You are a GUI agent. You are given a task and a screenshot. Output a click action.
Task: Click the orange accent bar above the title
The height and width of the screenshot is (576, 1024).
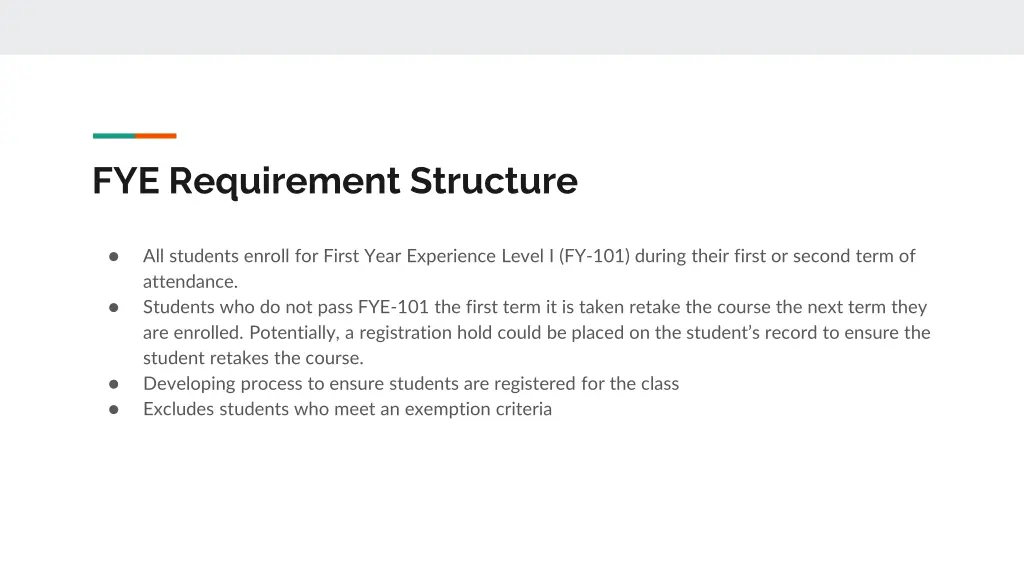tap(156, 136)
